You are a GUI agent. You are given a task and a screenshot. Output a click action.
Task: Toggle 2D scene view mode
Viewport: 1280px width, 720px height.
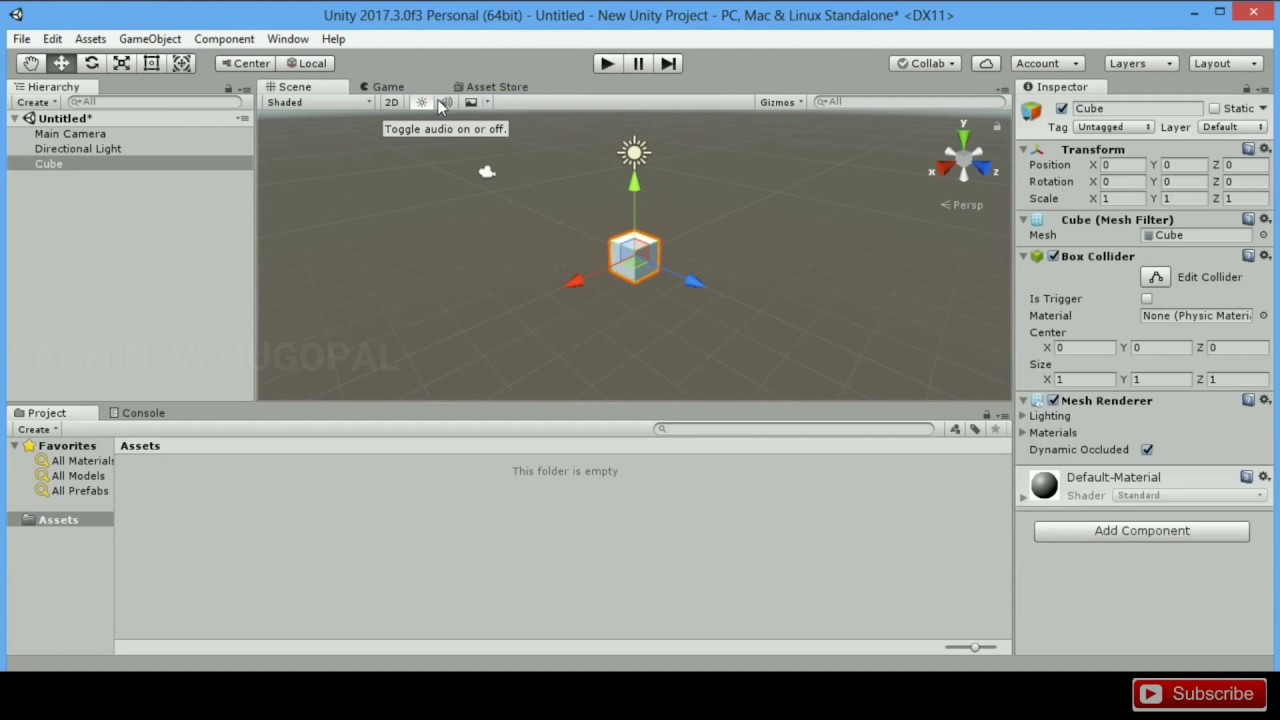391,102
